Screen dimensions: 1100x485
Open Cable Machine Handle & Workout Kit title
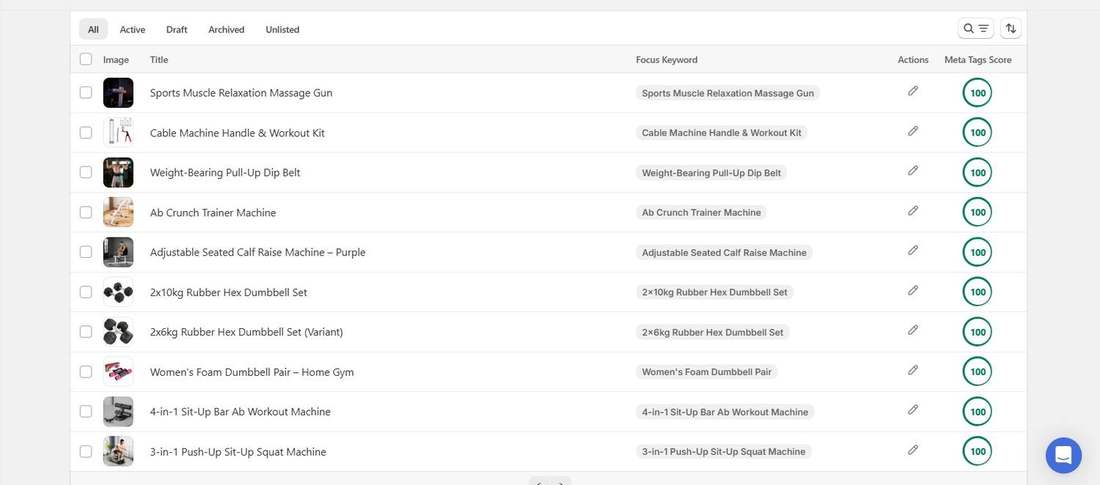tap(237, 133)
